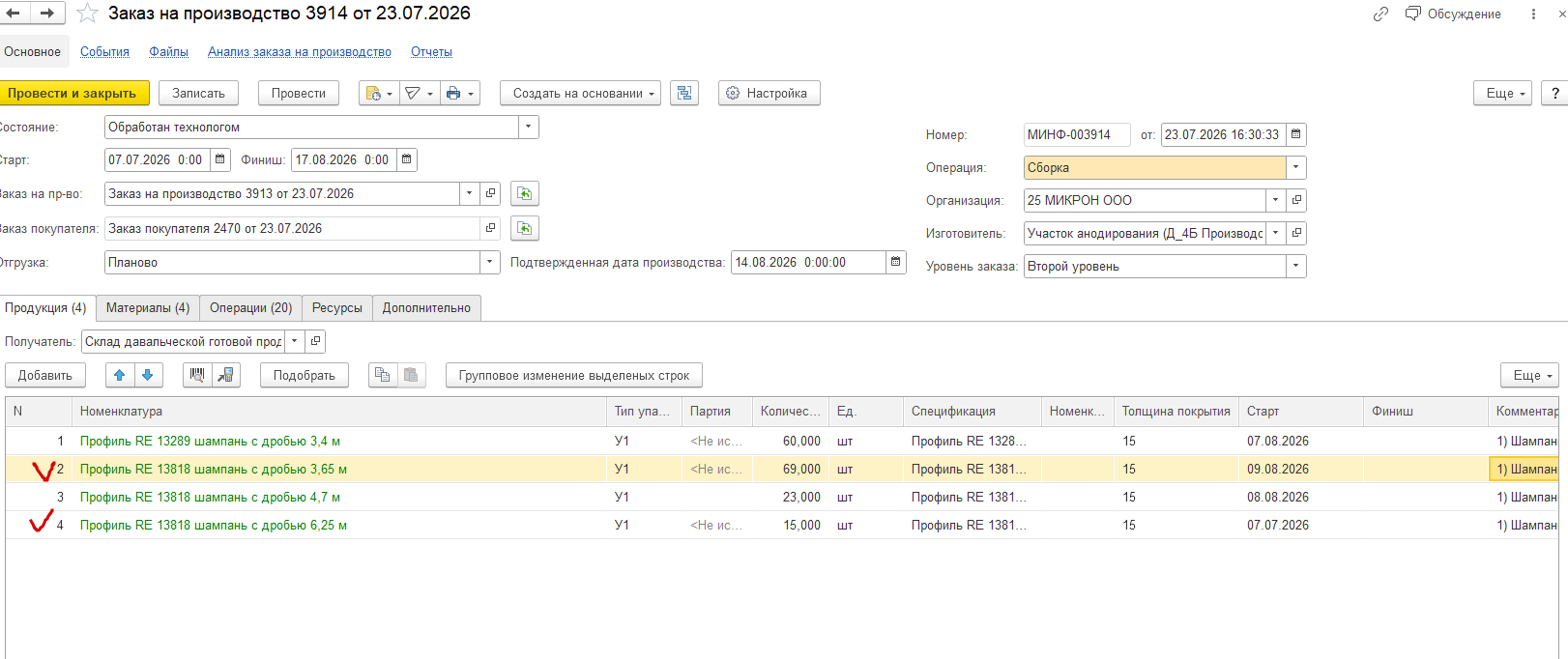Search by barcode icon

197,375
